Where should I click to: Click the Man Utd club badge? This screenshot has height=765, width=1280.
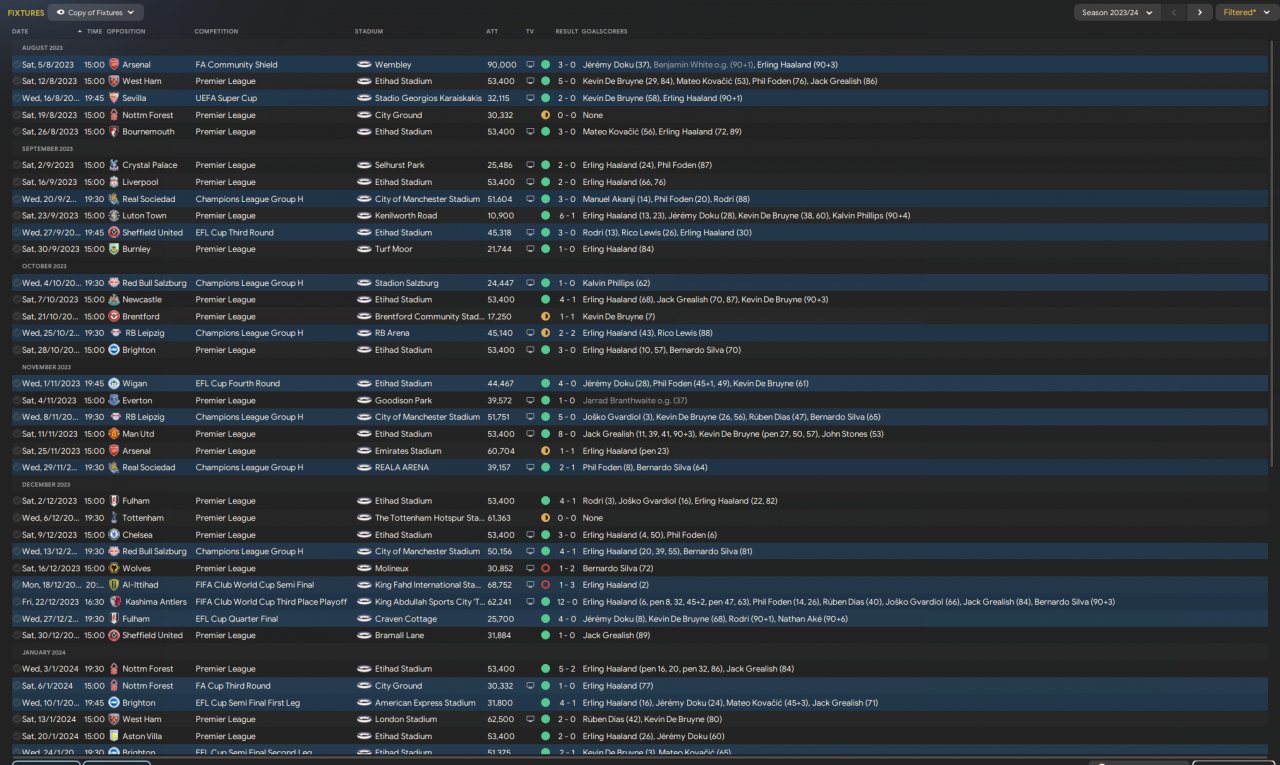[114, 434]
